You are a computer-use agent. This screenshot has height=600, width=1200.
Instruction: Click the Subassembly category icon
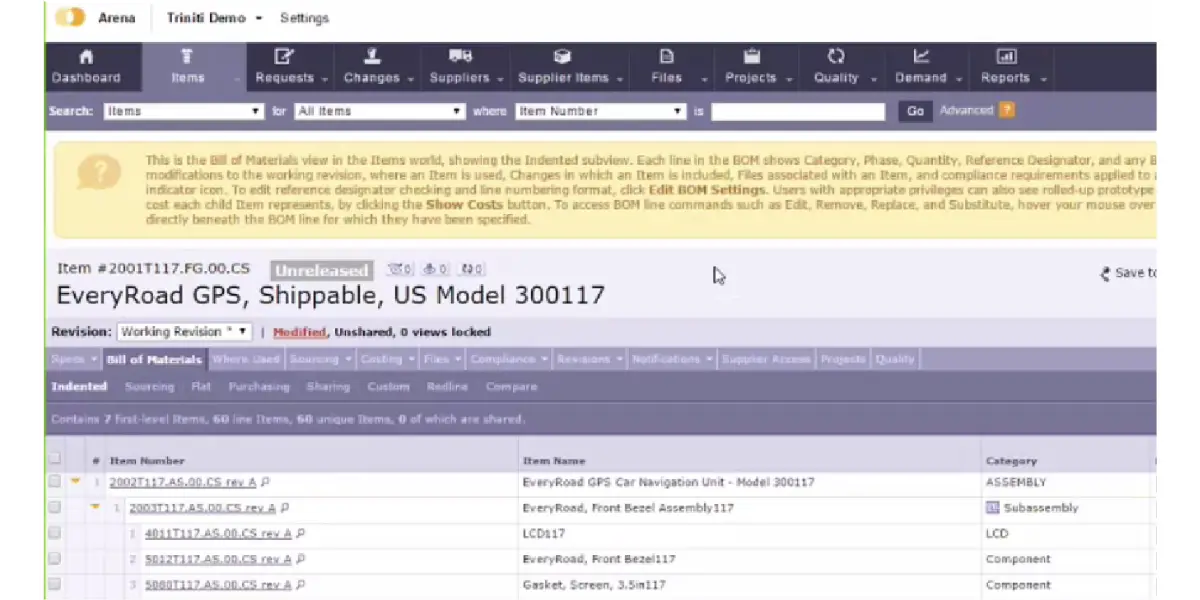tap(992, 508)
